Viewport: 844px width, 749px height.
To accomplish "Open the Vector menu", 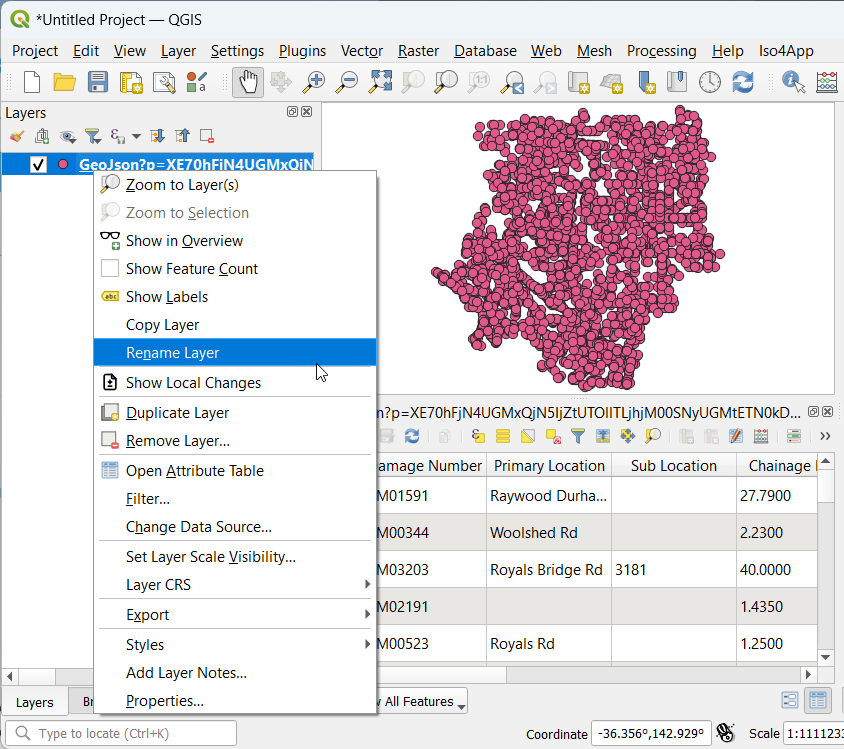I will point(361,51).
